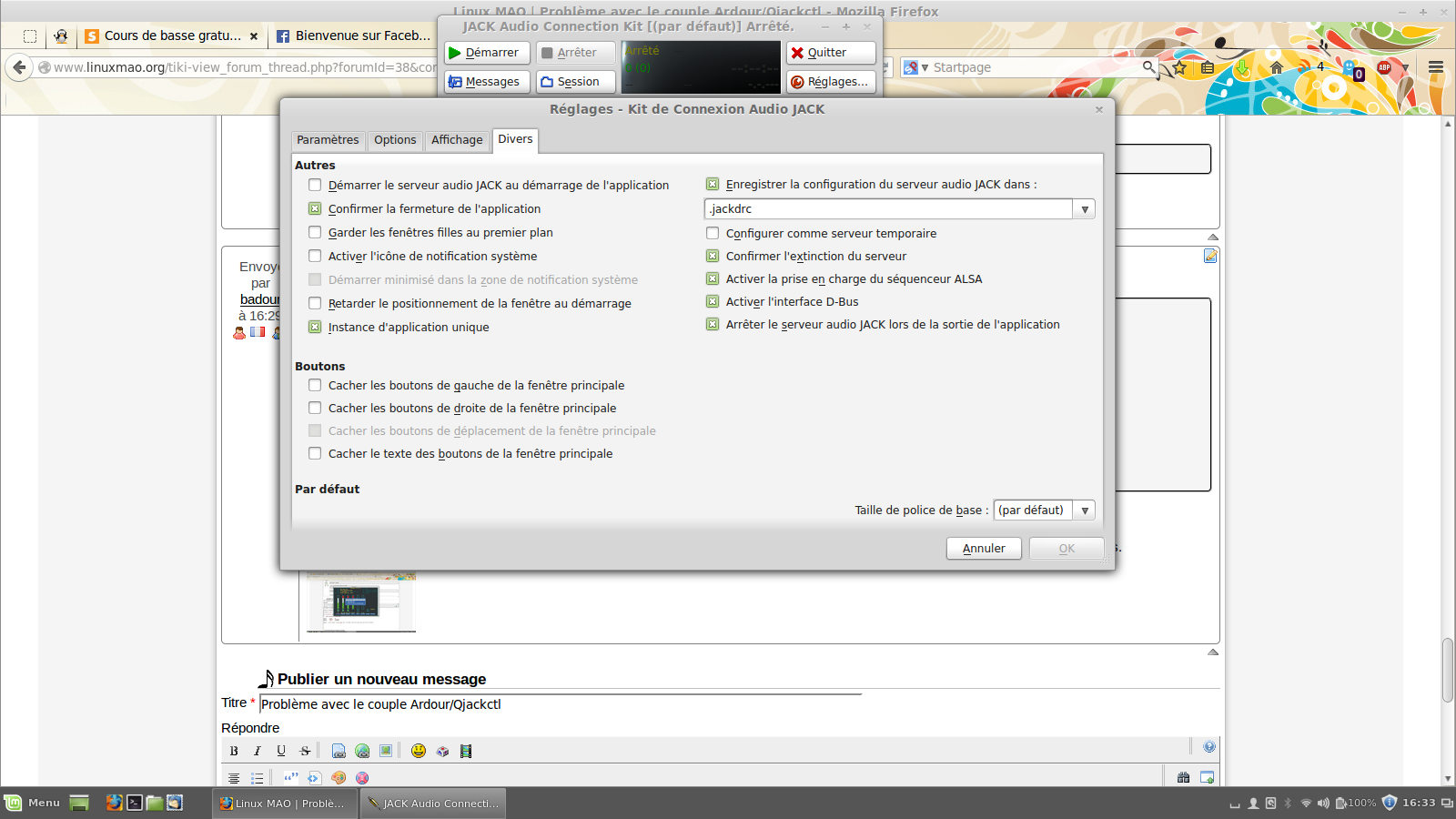This screenshot has width=1456, height=819.
Task: Check Cacher le texte des boutons
Action: point(315,453)
